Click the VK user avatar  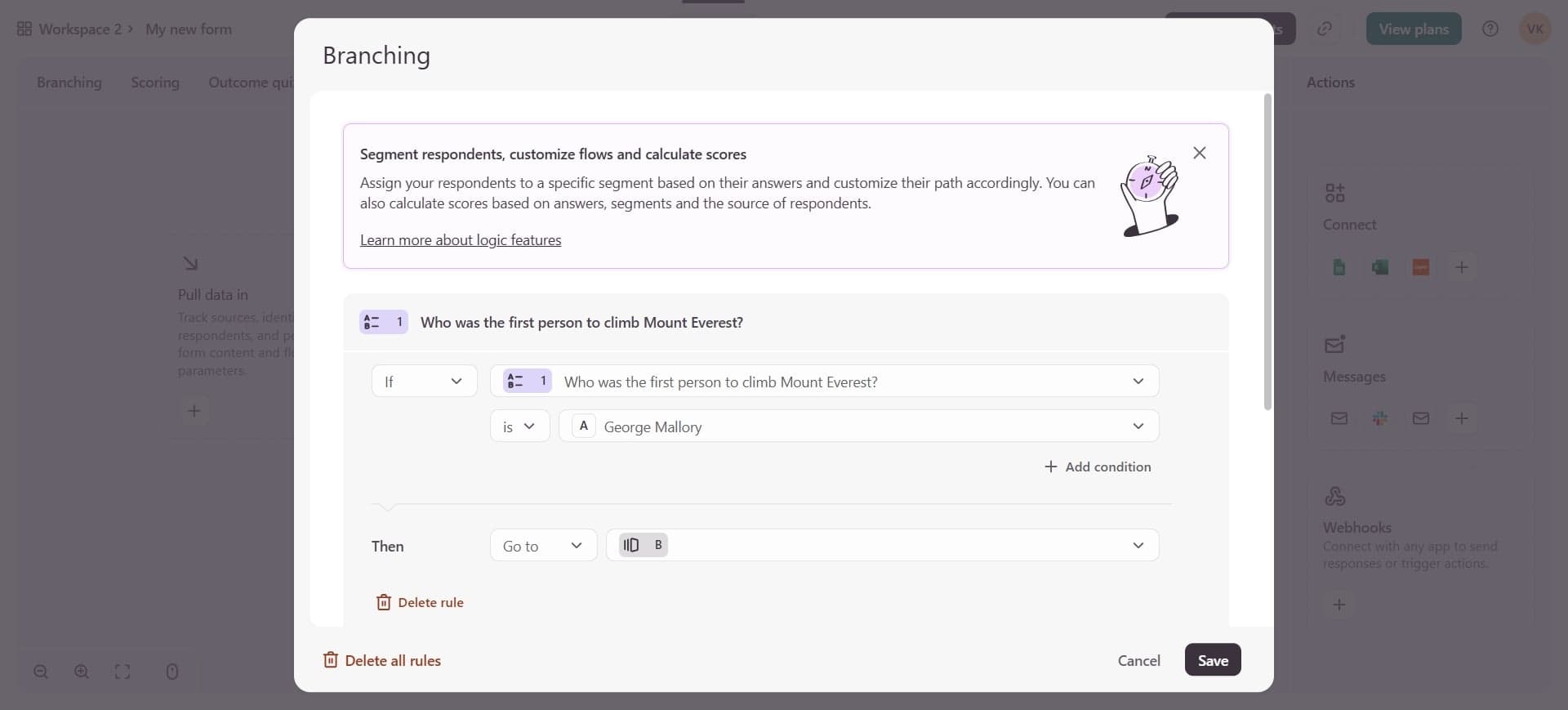[1535, 29]
